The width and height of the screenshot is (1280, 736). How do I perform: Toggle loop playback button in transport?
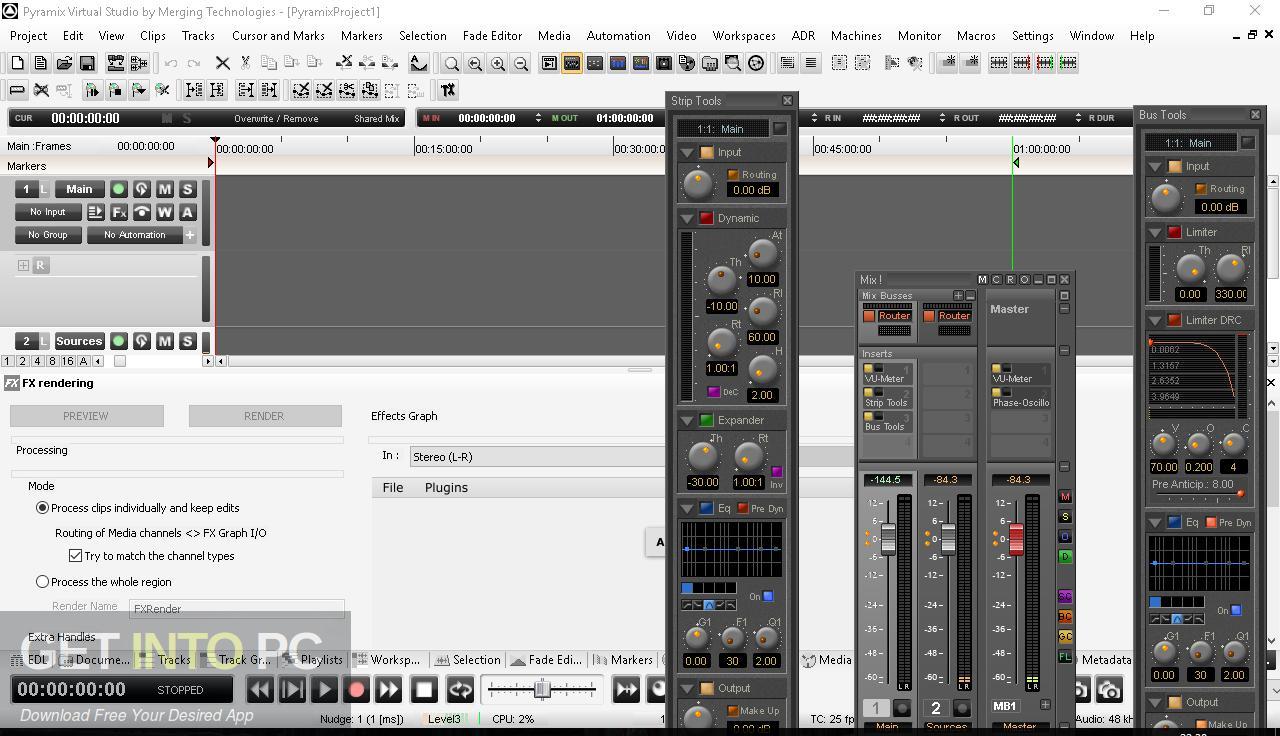460,689
